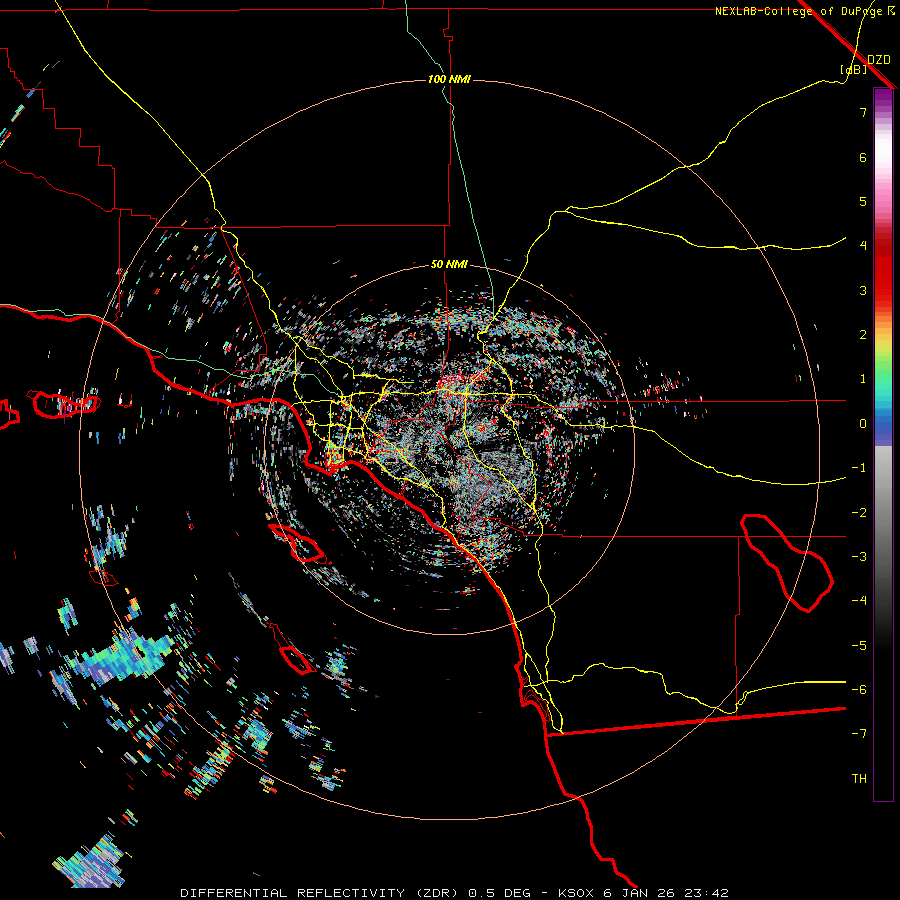Click the "-1" tick label on color scale

click(x=859, y=468)
